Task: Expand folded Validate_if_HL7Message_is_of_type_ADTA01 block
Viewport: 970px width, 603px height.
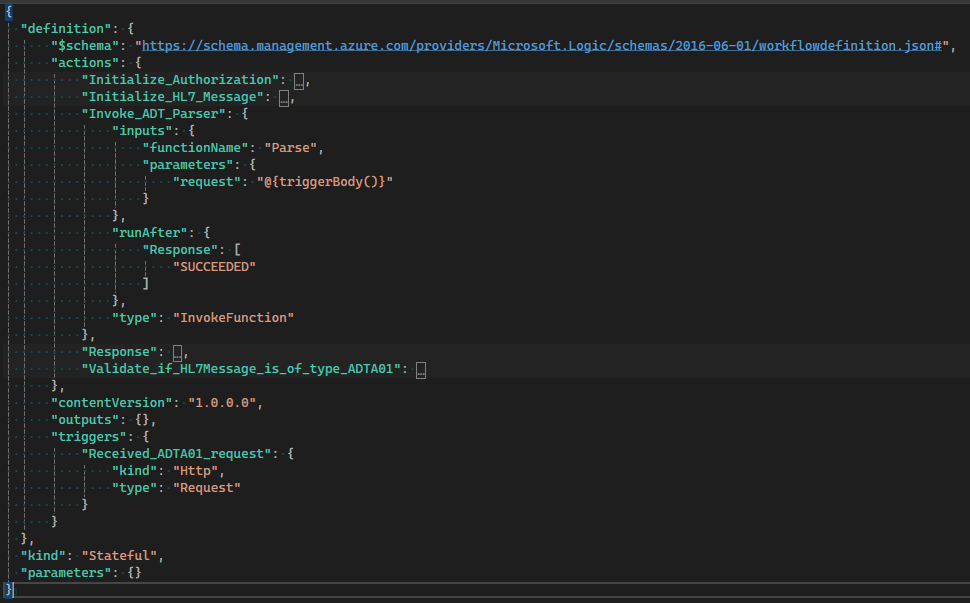Action: point(421,370)
